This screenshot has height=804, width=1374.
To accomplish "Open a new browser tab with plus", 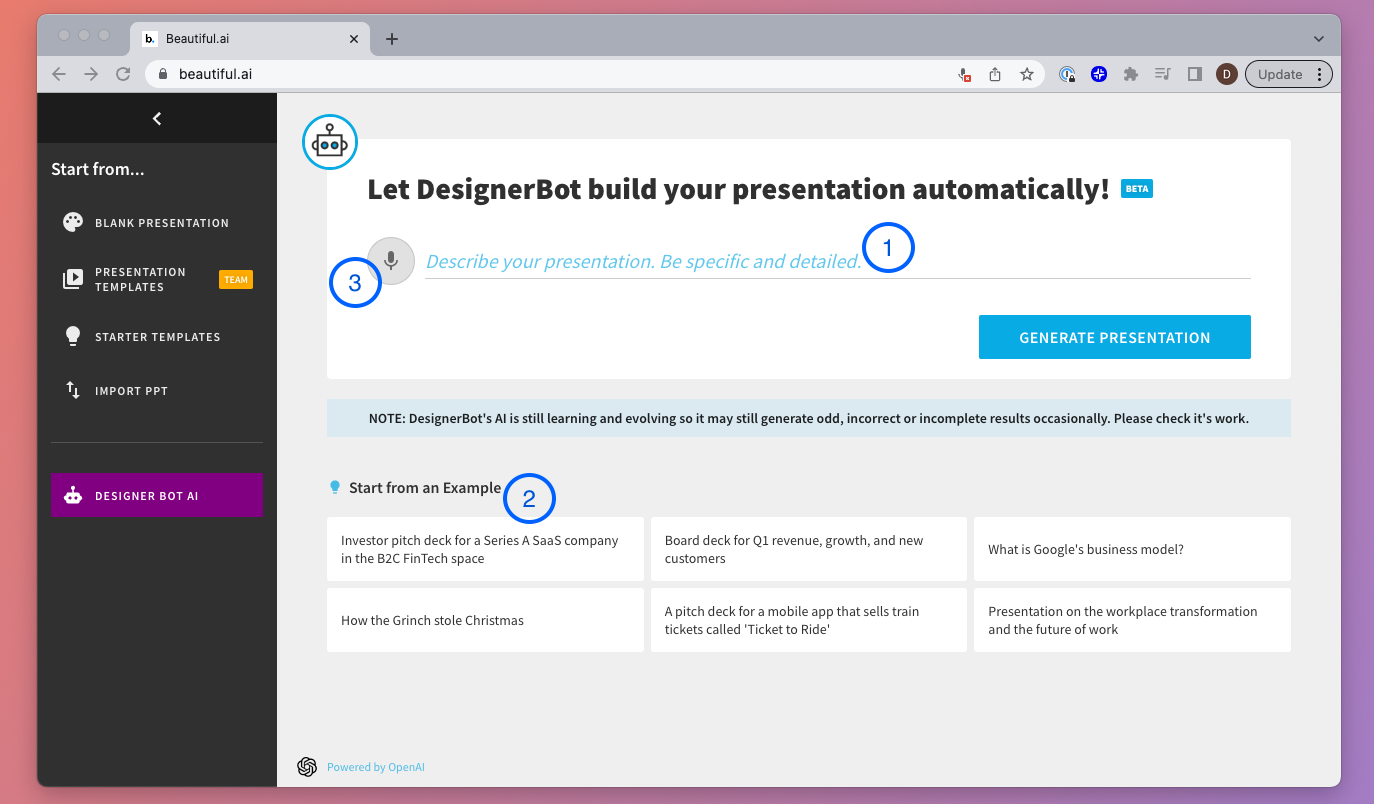I will tap(392, 39).
